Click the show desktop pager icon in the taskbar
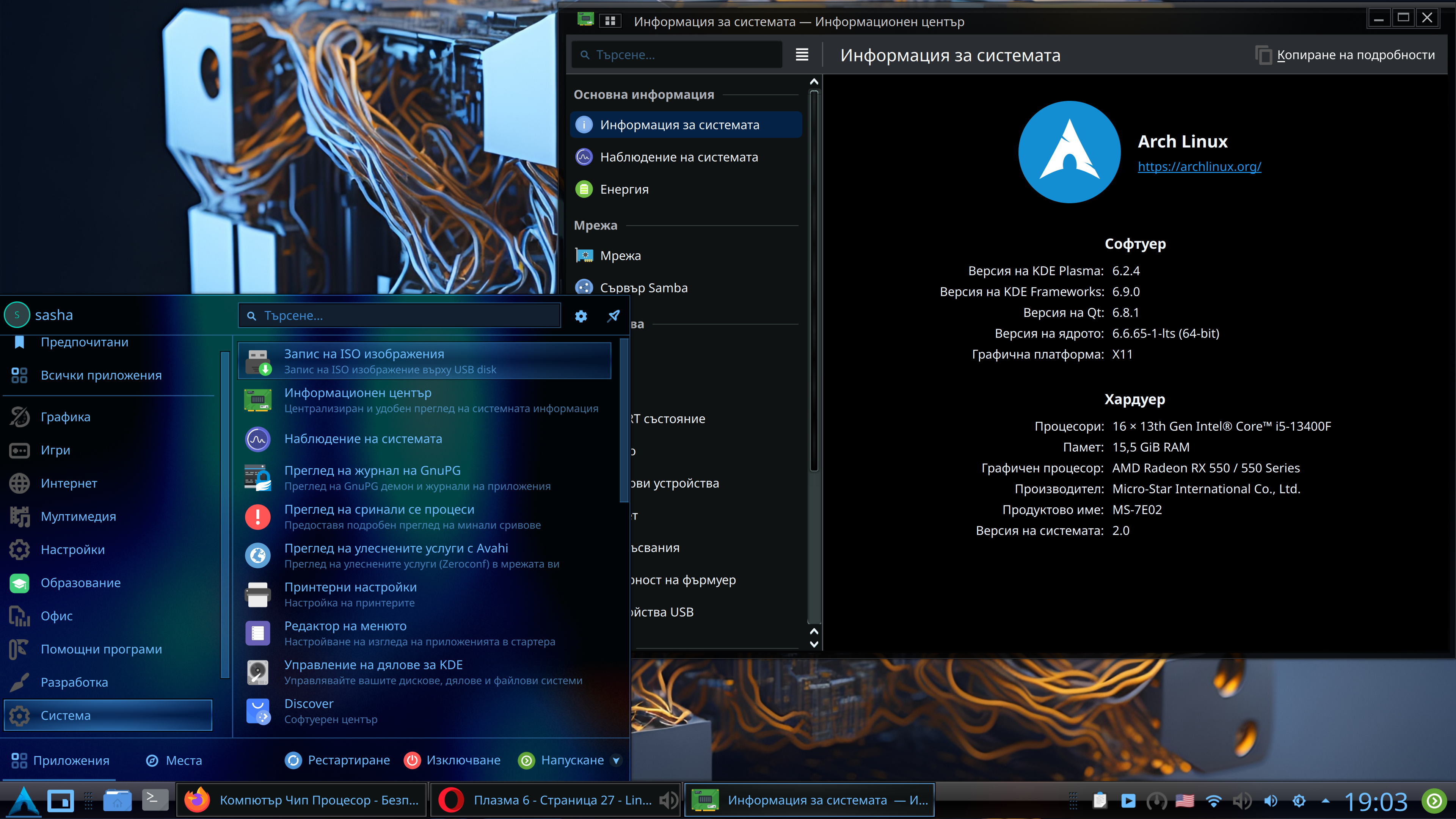The width and height of the screenshot is (1456, 819). click(60, 800)
